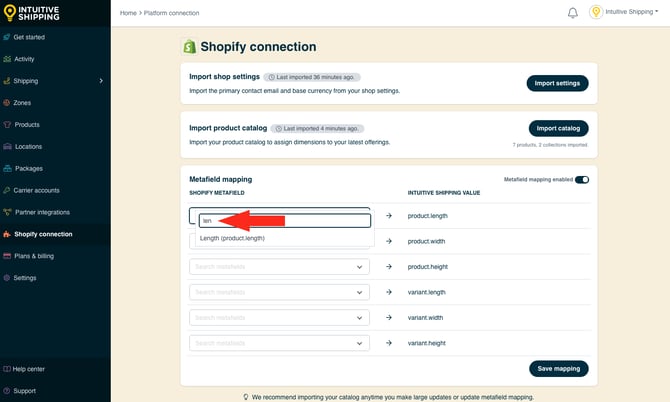The width and height of the screenshot is (670, 402).
Task: Click the arrow icon beside variant.height
Action: click(x=389, y=343)
